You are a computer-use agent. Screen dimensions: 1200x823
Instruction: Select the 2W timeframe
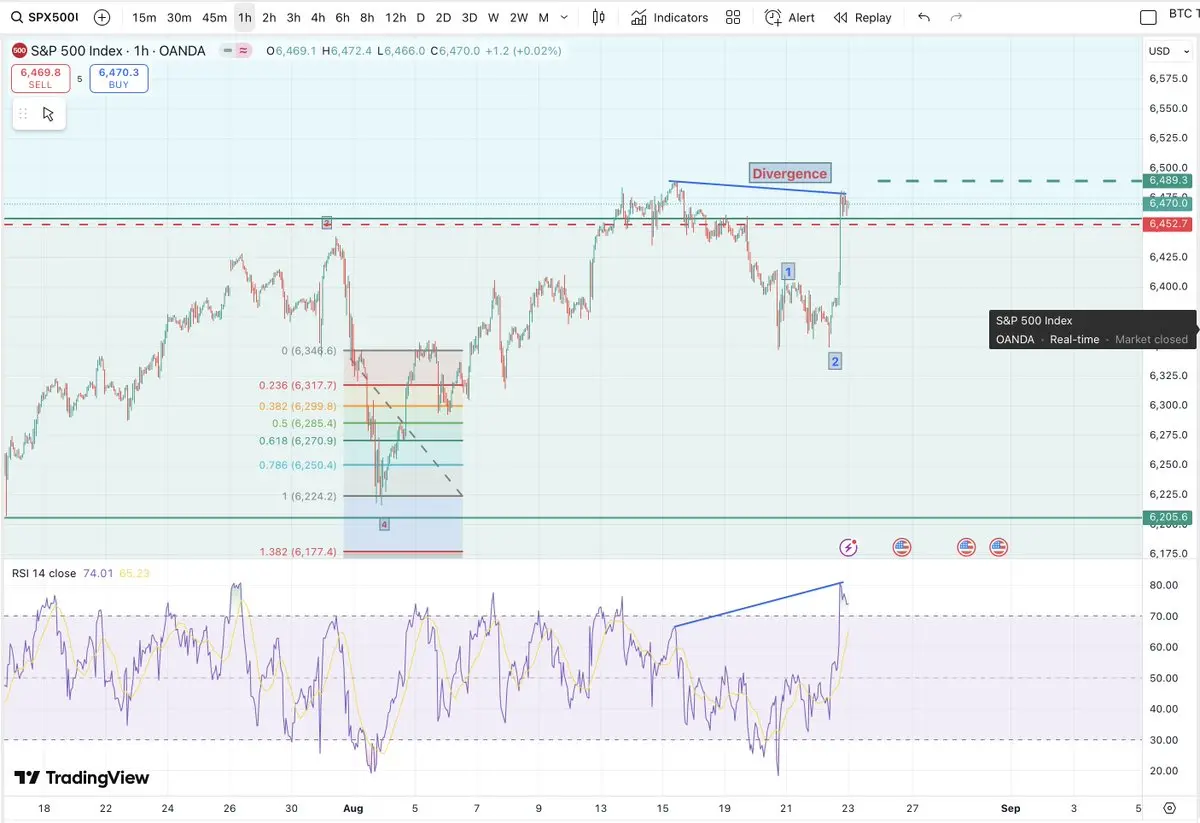point(518,17)
